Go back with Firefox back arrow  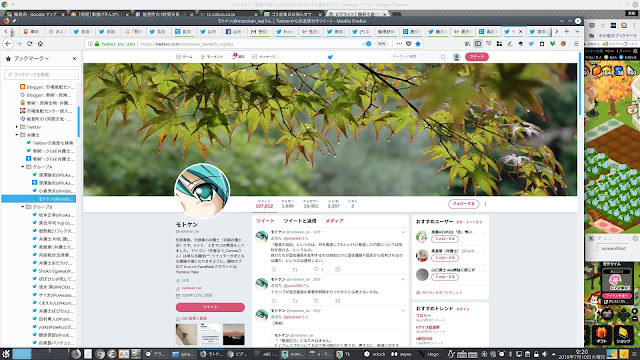pos(8,44)
